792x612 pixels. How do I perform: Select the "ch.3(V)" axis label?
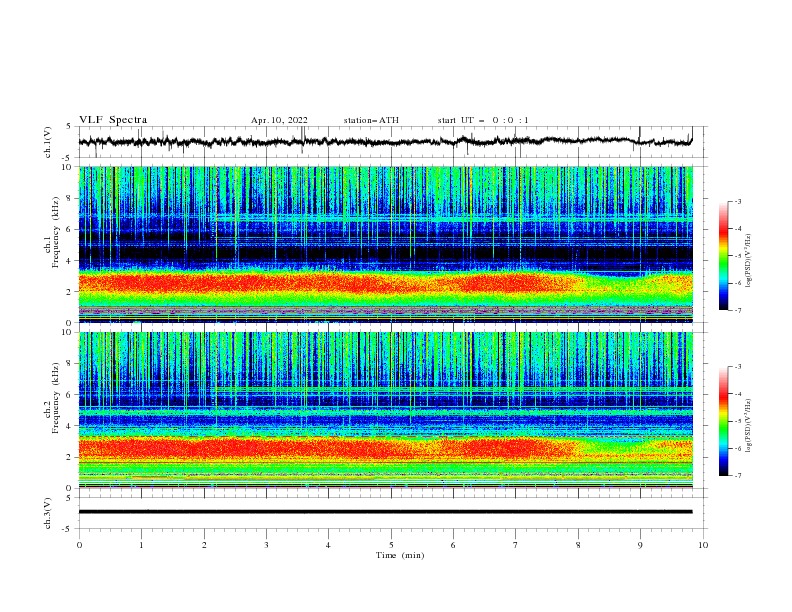coord(48,513)
